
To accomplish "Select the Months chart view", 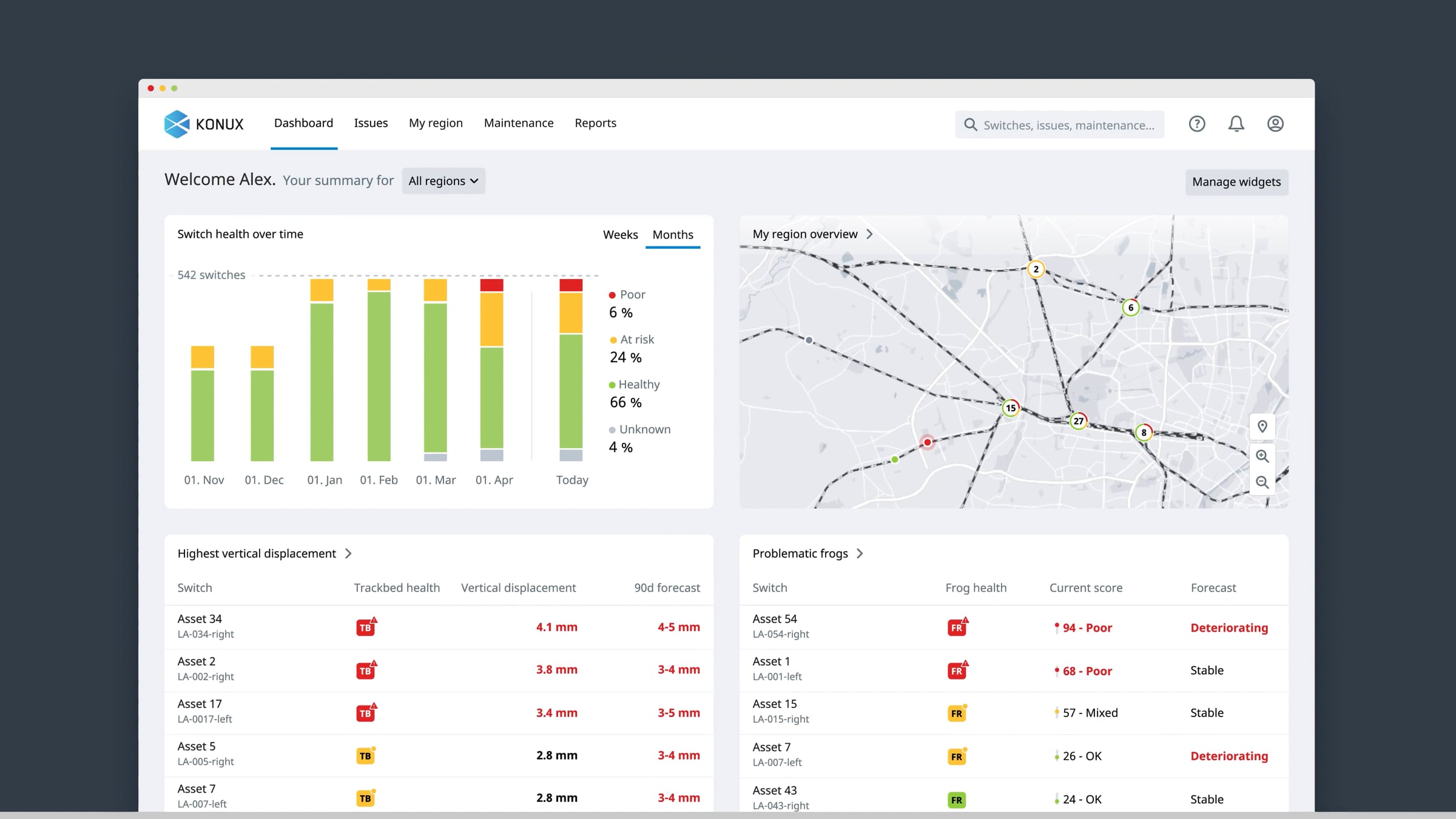I will point(673,235).
